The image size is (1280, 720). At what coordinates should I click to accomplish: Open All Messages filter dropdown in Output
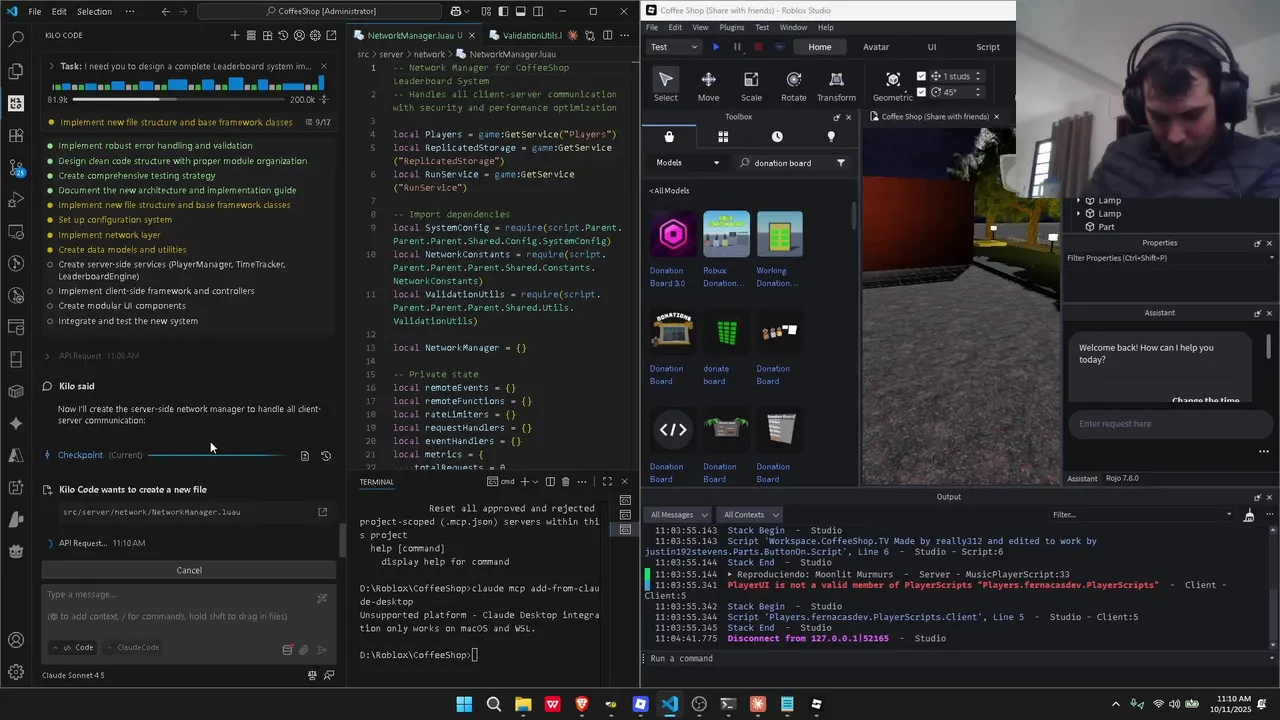(x=678, y=515)
